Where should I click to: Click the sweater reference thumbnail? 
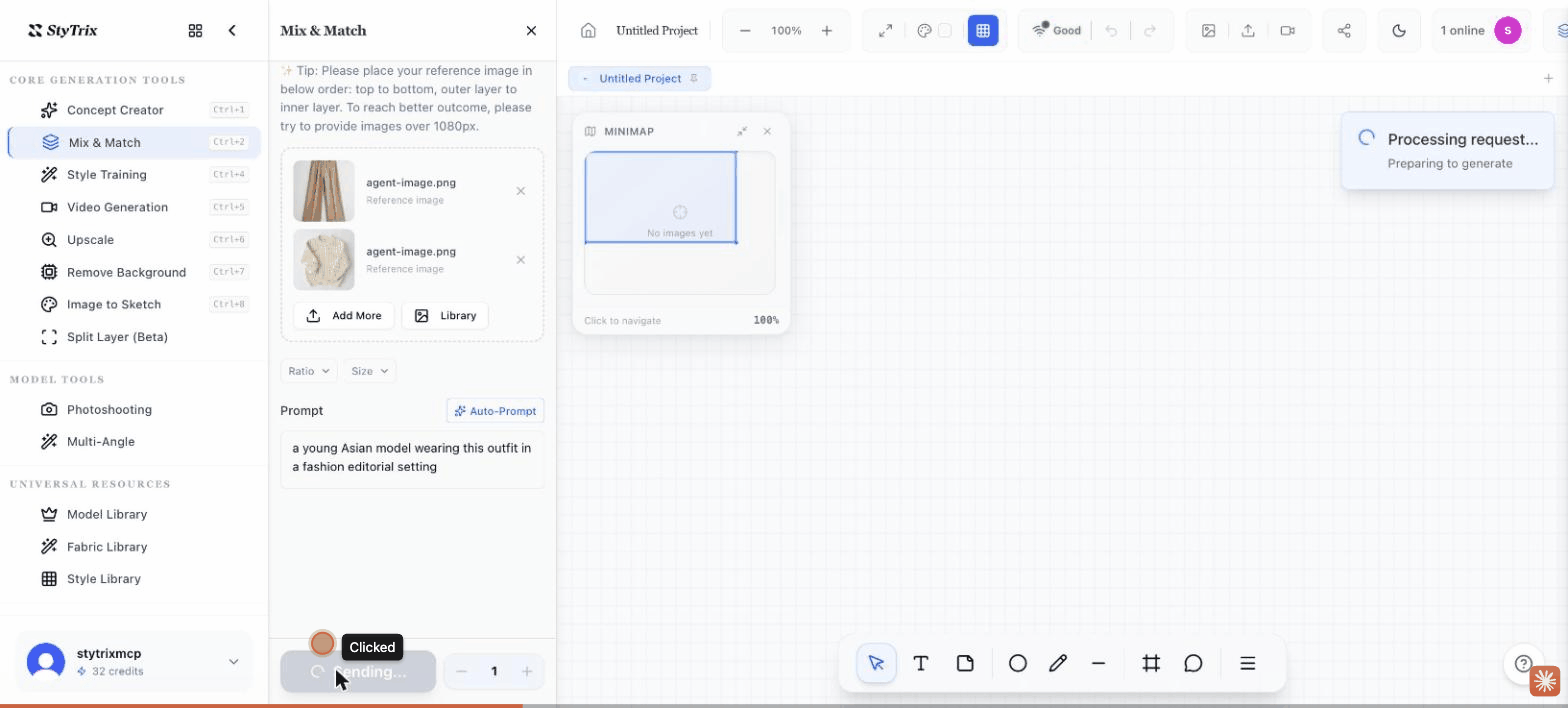[324, 260]
